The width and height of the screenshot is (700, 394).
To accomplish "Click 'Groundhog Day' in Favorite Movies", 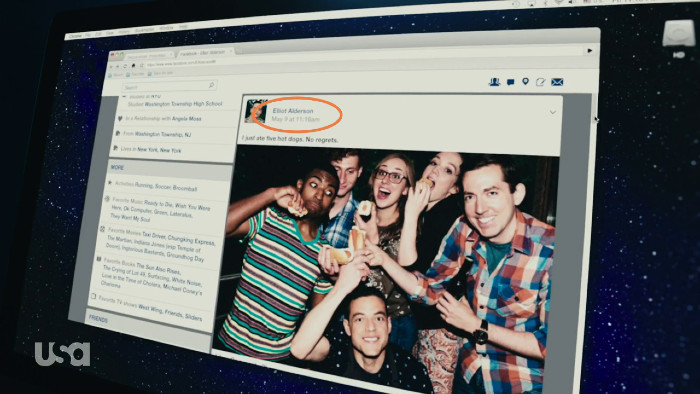I will click(x=185, y=257).
